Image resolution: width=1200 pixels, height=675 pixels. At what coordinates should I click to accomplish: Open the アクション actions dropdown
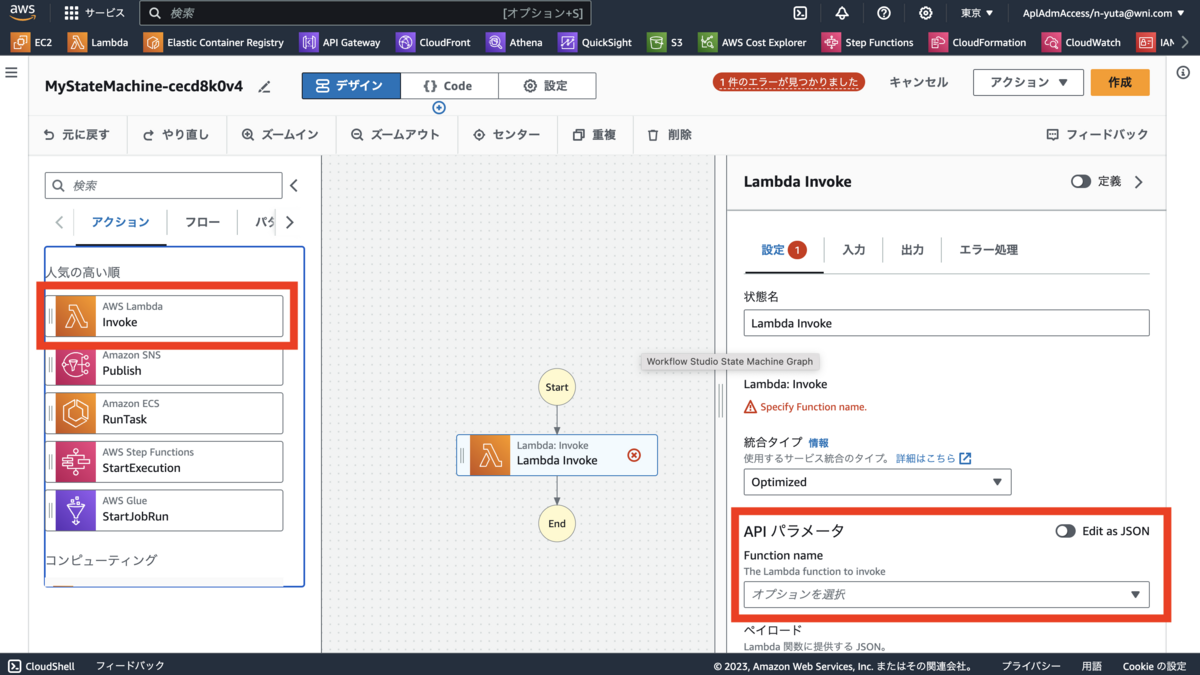1028,83
